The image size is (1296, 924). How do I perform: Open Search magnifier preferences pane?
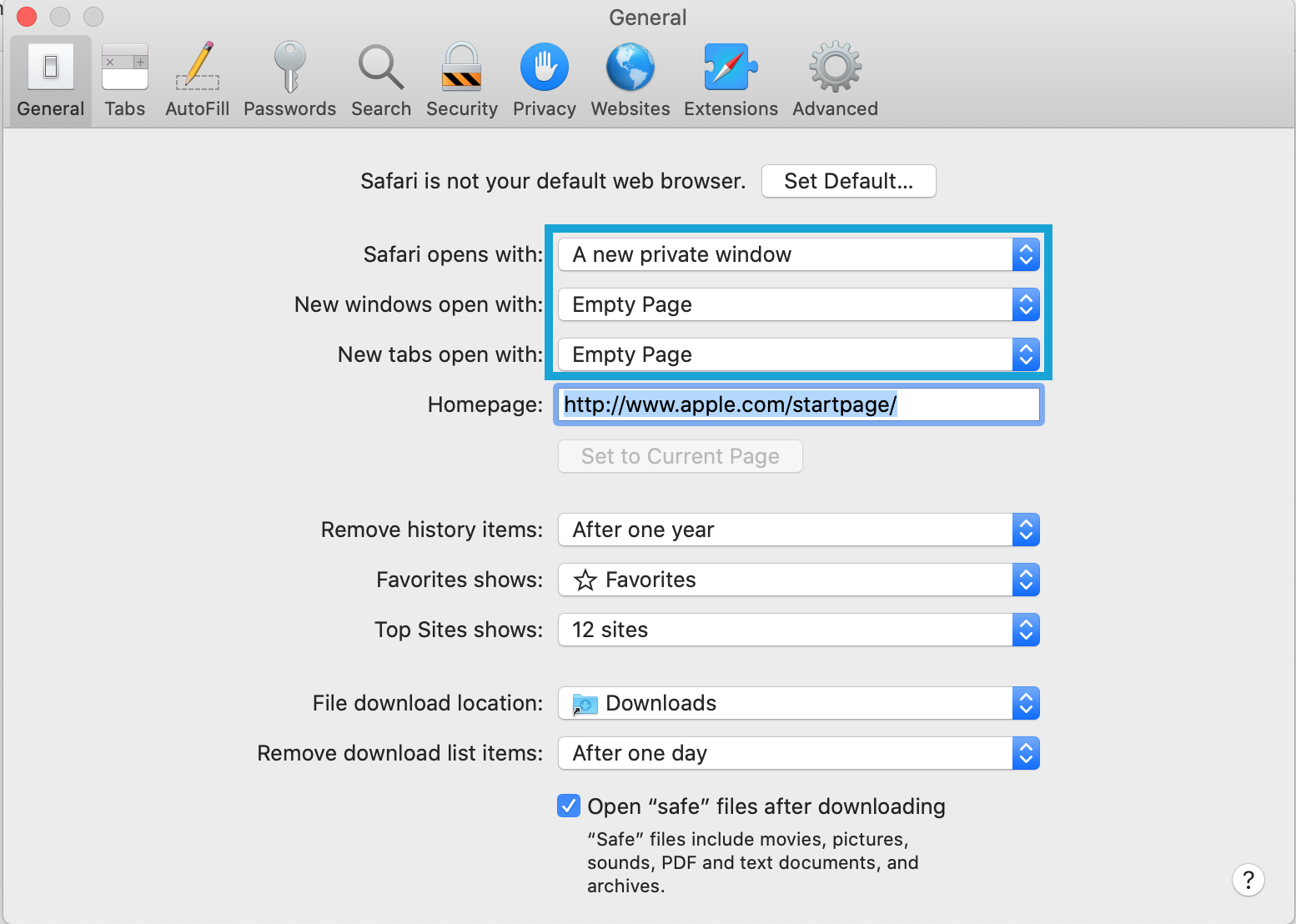(381, 81)
